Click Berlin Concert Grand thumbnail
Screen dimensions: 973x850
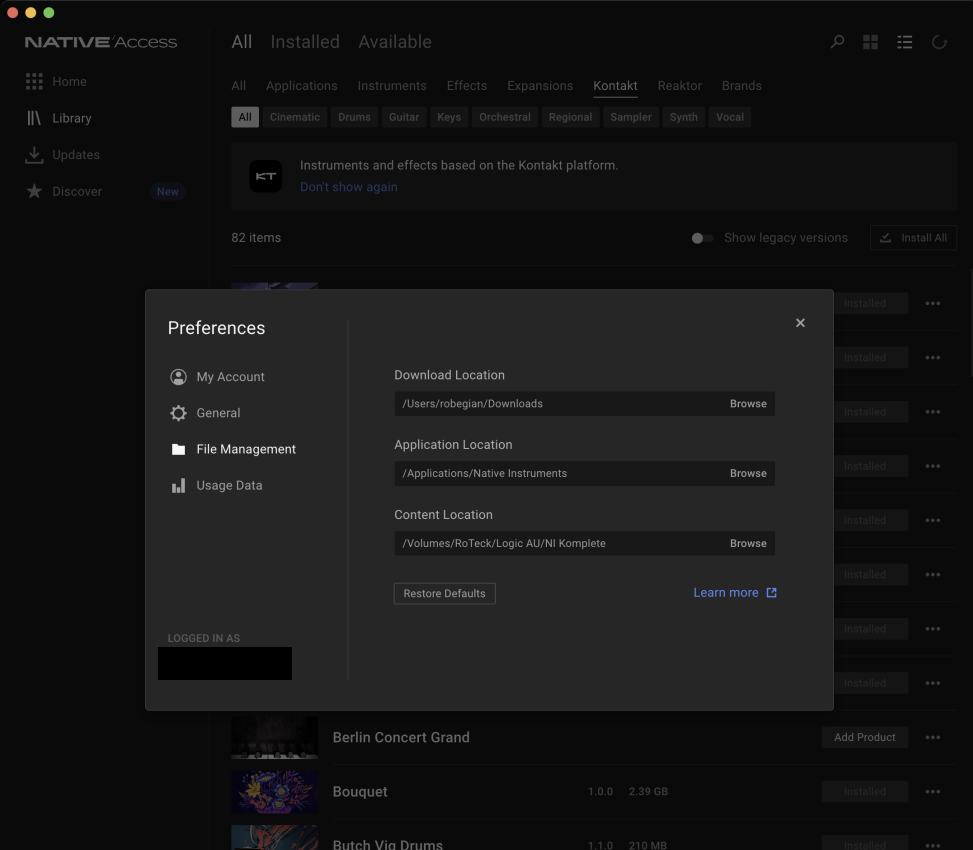coord(274,737)
